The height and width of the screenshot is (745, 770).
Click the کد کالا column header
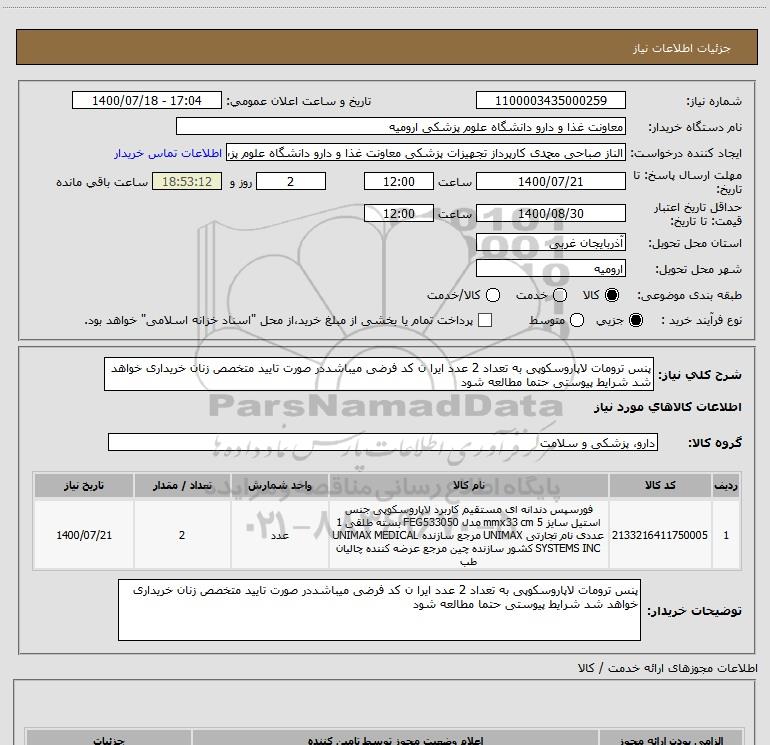660,486
